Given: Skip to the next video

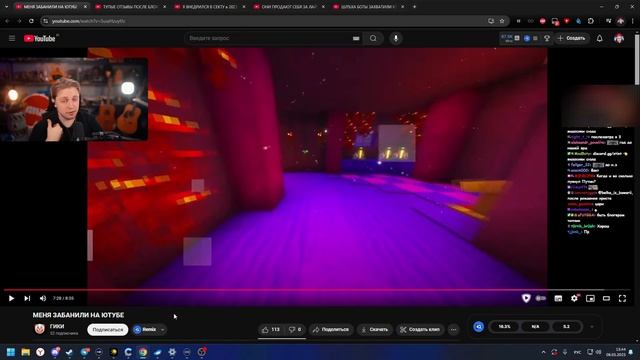Looking at the screenshot, I should 27,298.
